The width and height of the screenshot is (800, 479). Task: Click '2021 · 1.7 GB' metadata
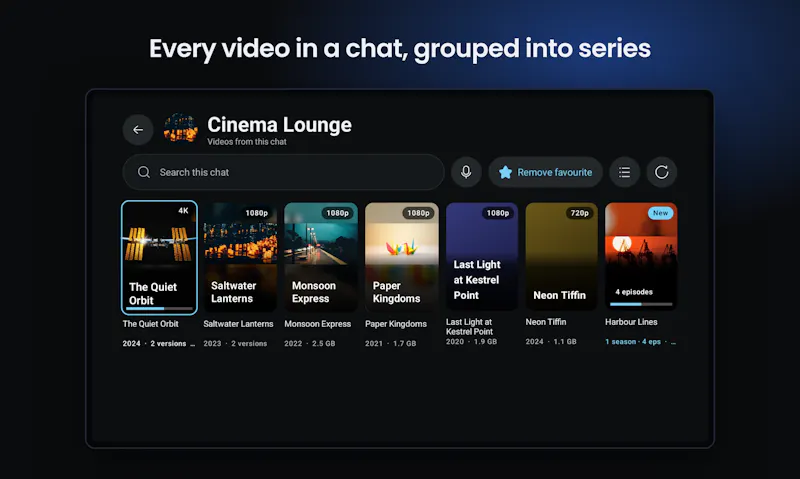(x=390, y=343)
